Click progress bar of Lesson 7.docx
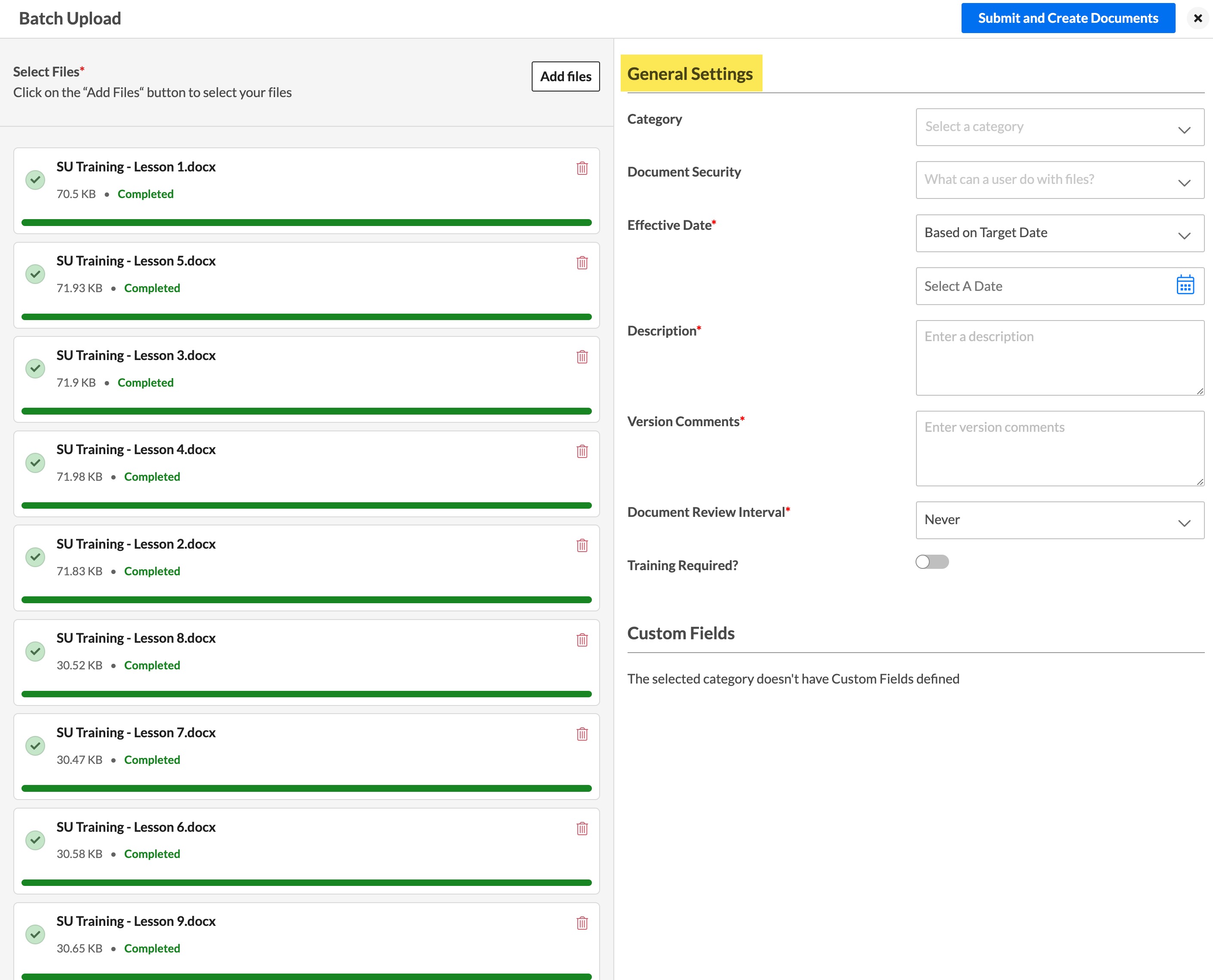Image resolution: width=1213 pixels, height=980 pixels. tap(306, 788)
